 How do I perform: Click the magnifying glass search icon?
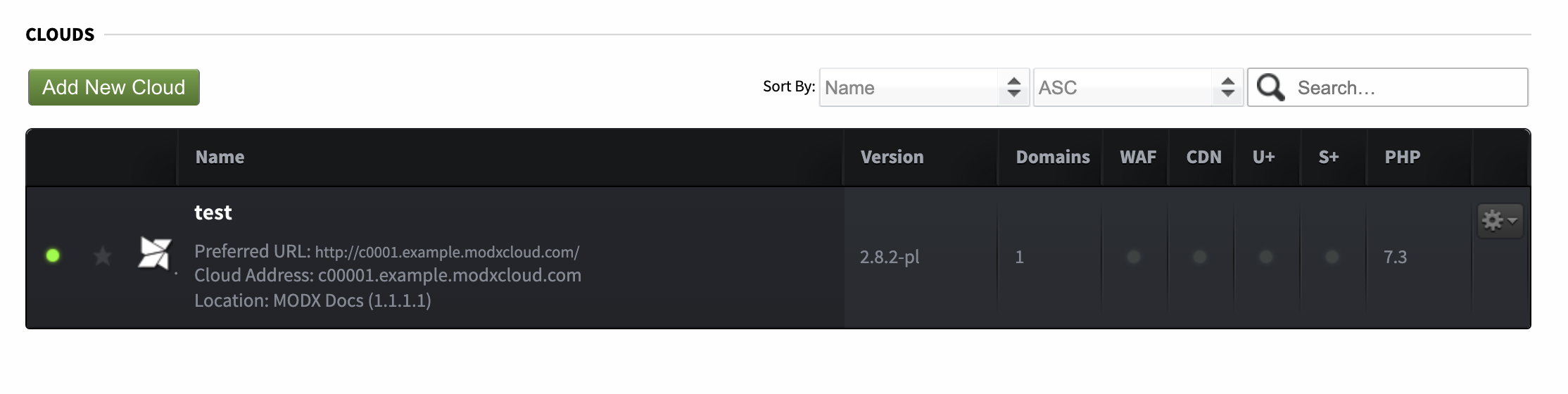(x=1271, y=87)
